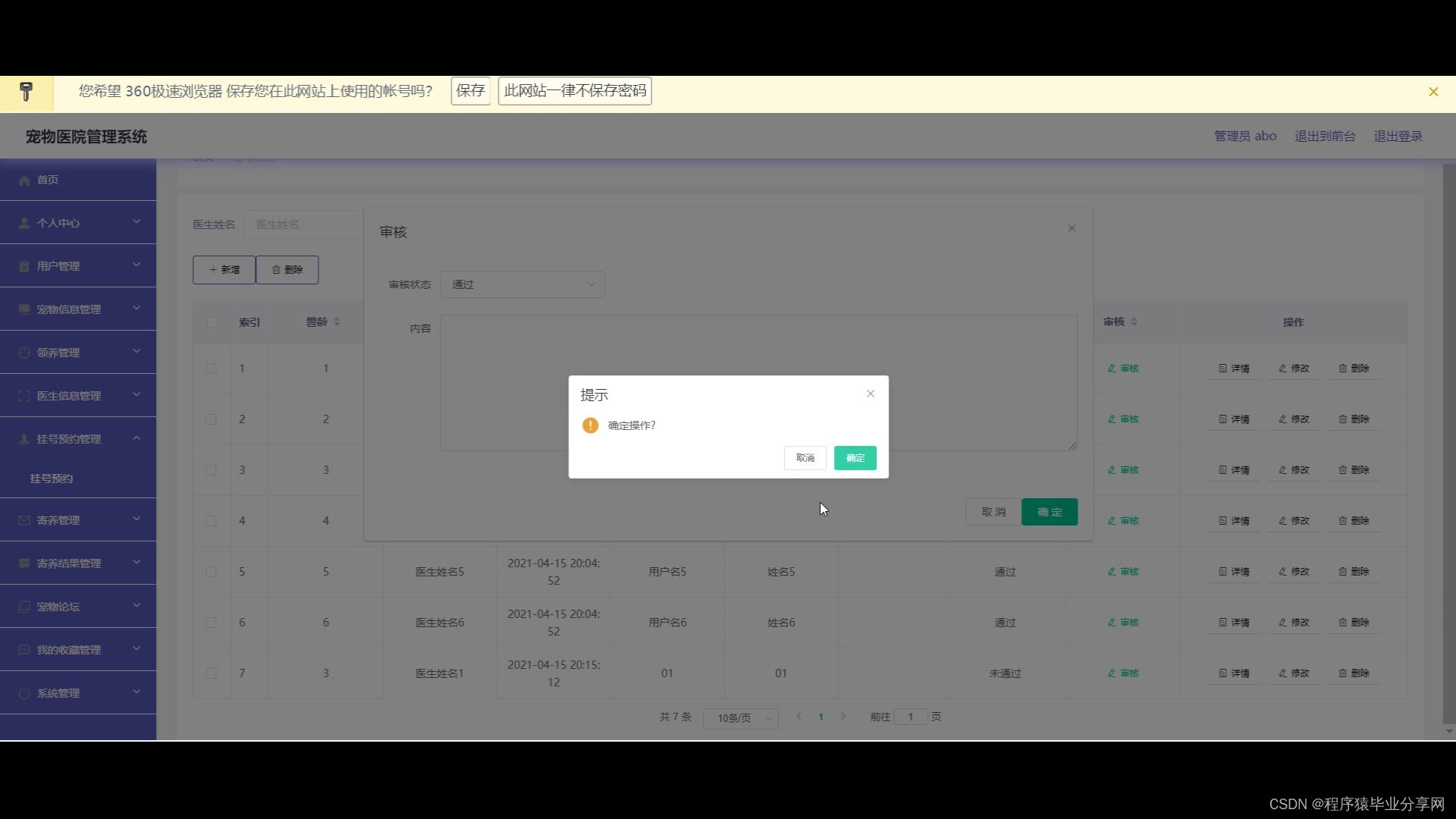Click the edit icon for row 7's 审核
The image size is (1456, 819).
coord(1112,673)
